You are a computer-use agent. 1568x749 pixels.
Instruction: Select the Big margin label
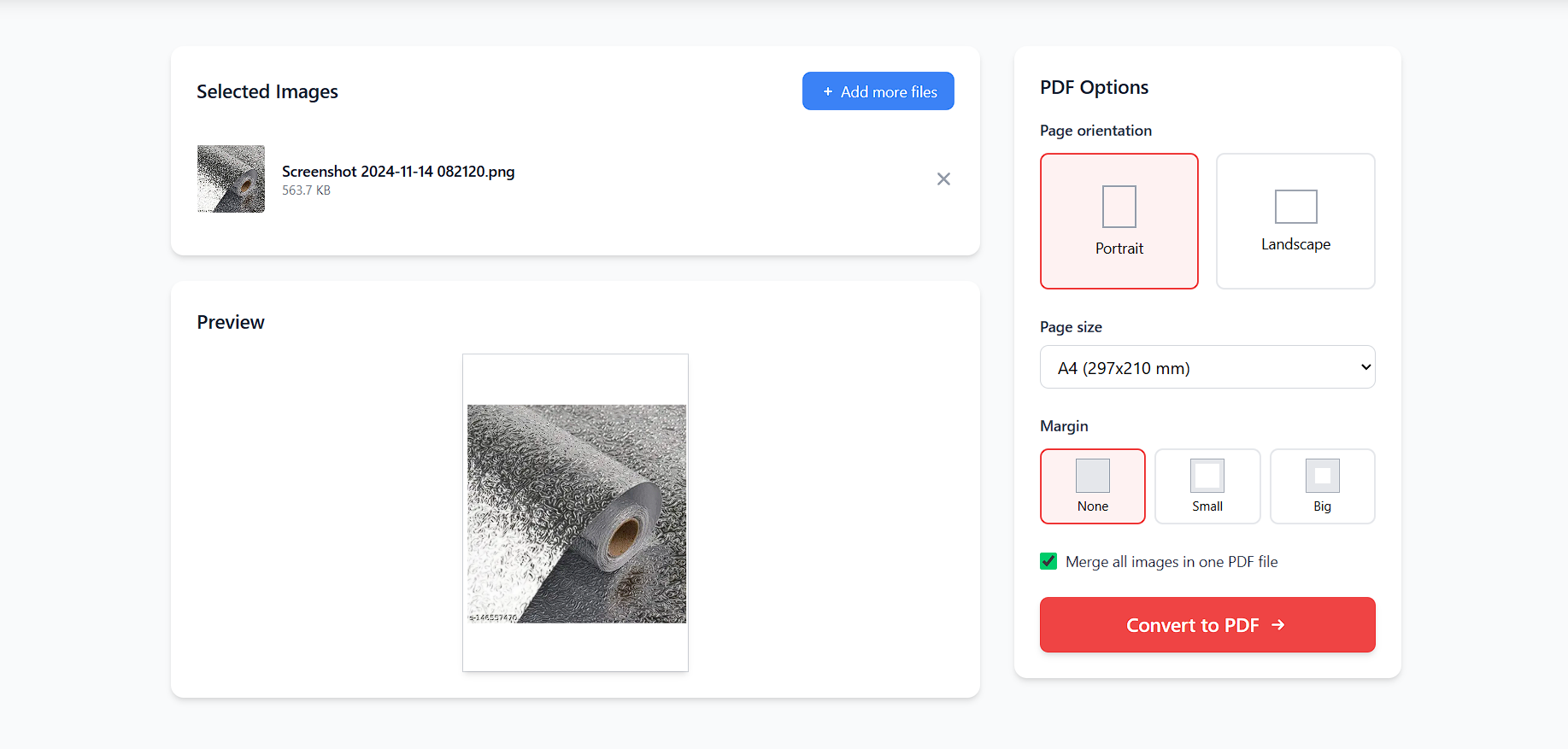pos(1322,506)
